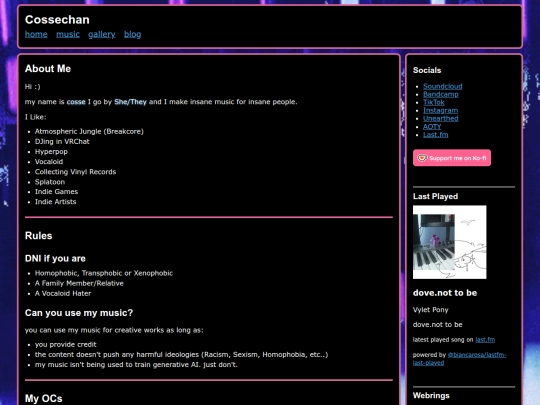Open the Instagram profile link
The width and height of the screenshot is (540, 405).
coord(440,110)
